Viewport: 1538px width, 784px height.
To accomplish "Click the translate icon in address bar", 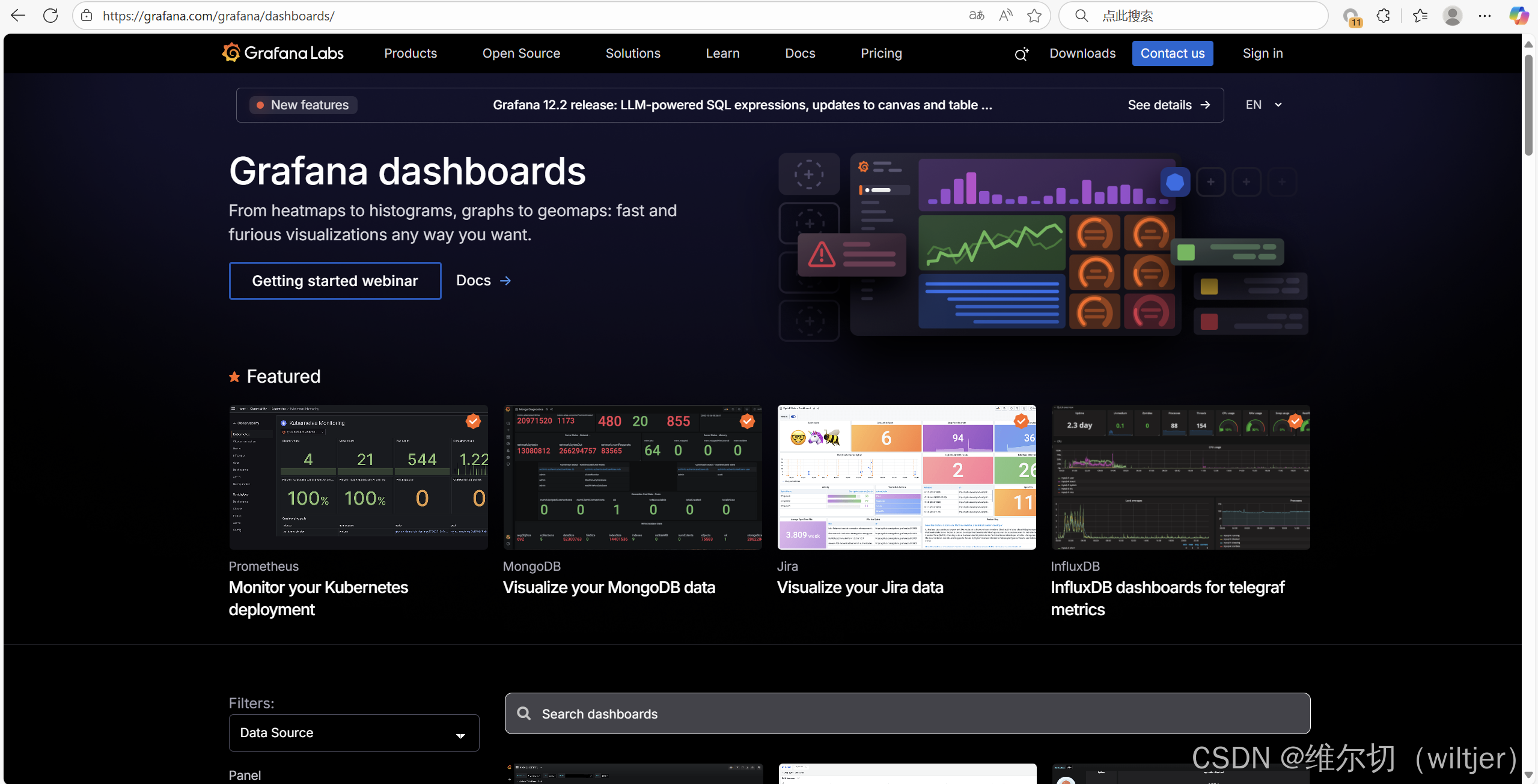I will coord(977,16).
